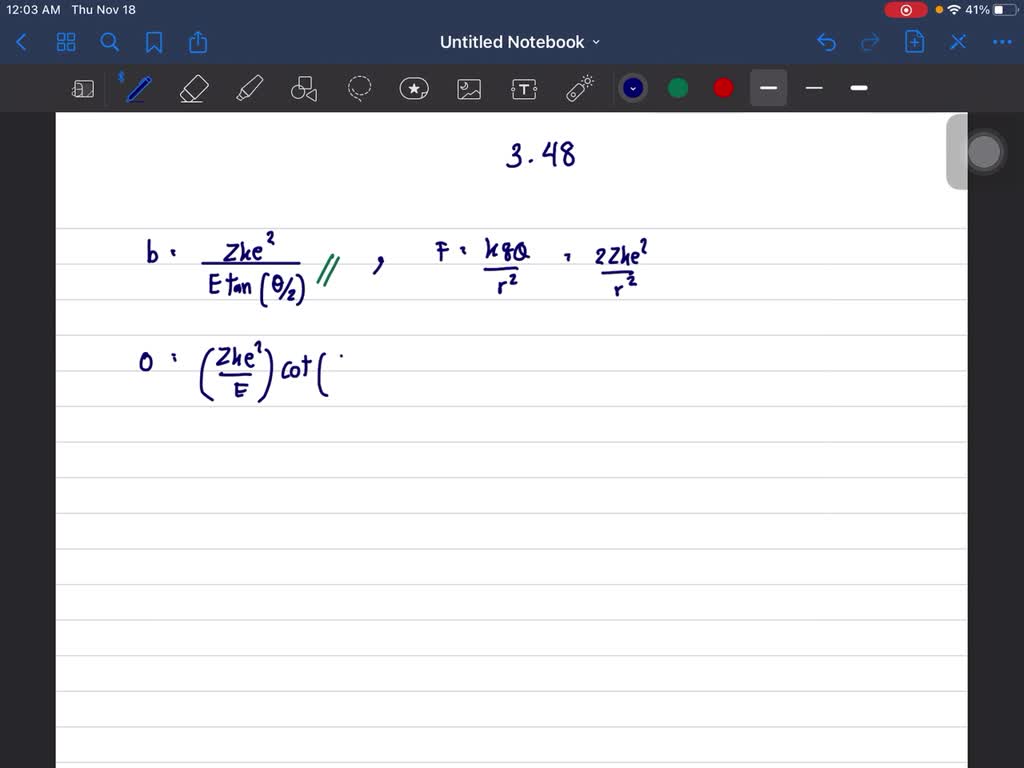Open the Shapes tool
Image resolution: width=1024 pixels, height=768 pixels.
click(x=304, y=88)
